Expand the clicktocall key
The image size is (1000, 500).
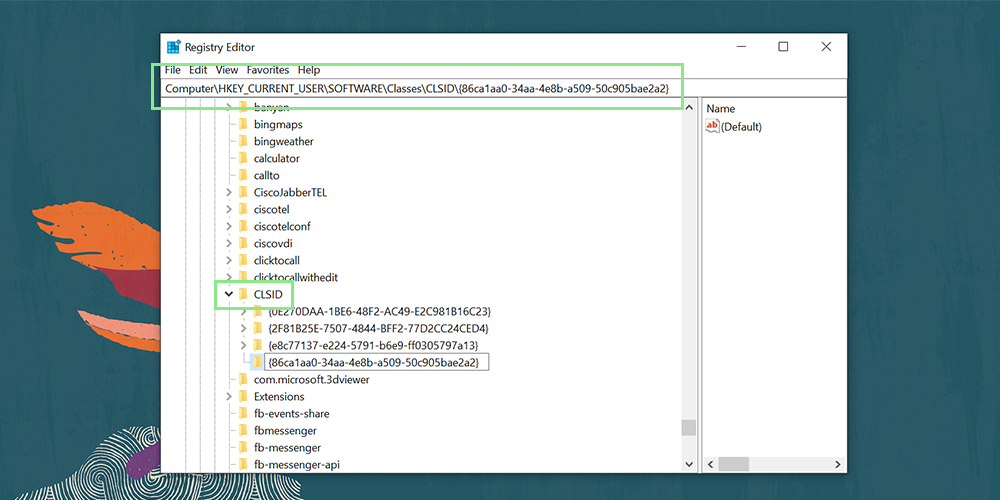pos(228,260)
